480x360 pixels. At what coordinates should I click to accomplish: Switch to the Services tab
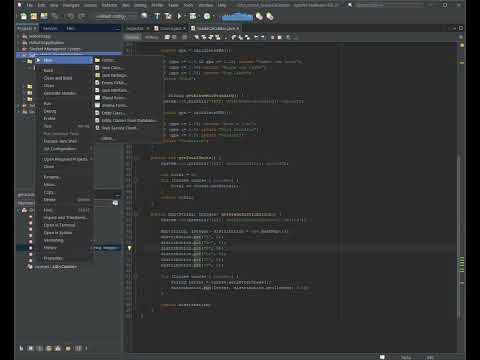click(50, 29)
